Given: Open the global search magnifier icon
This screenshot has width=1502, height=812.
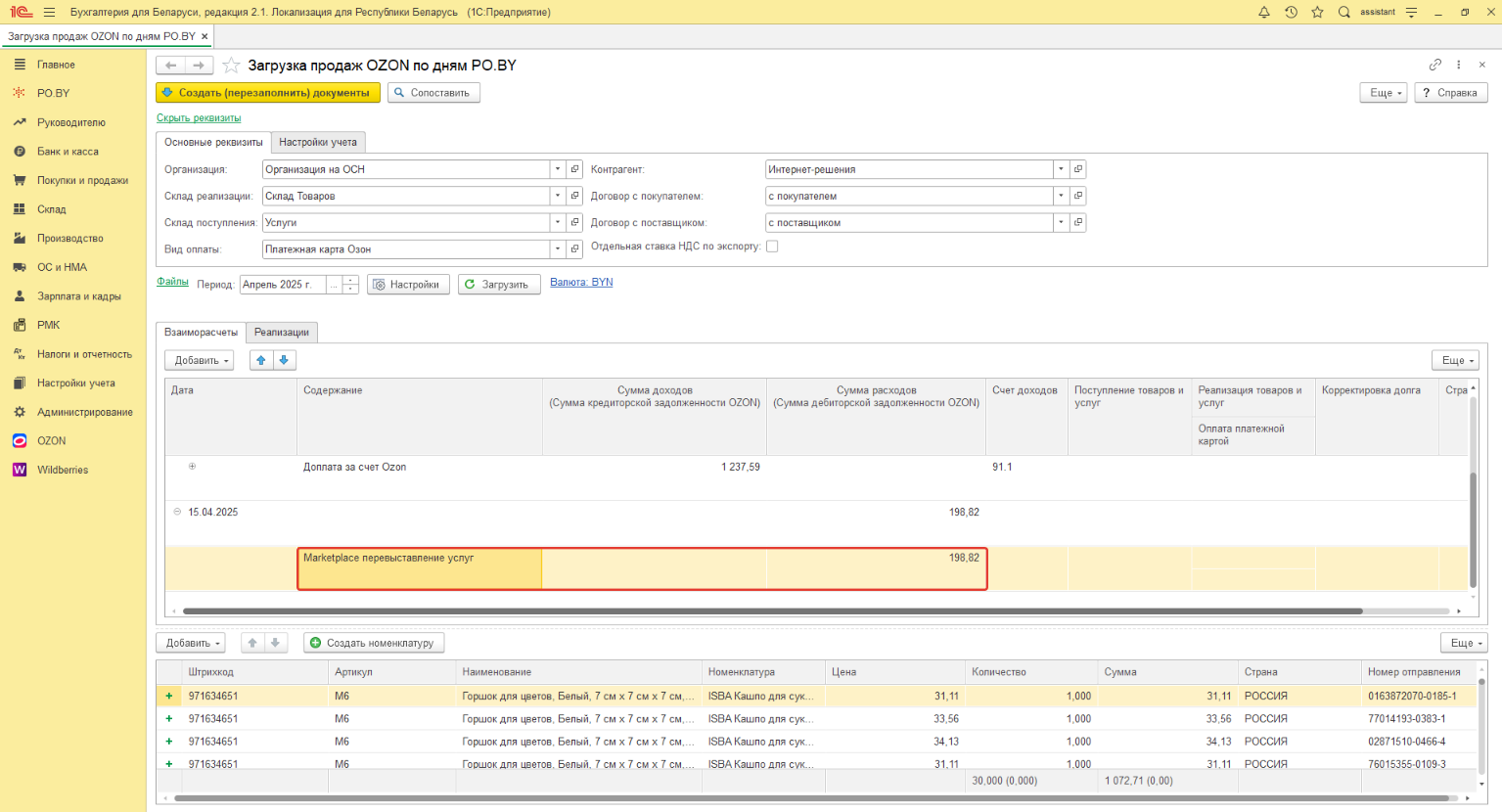Looking at the screenshot, I should pos(1343,12).
